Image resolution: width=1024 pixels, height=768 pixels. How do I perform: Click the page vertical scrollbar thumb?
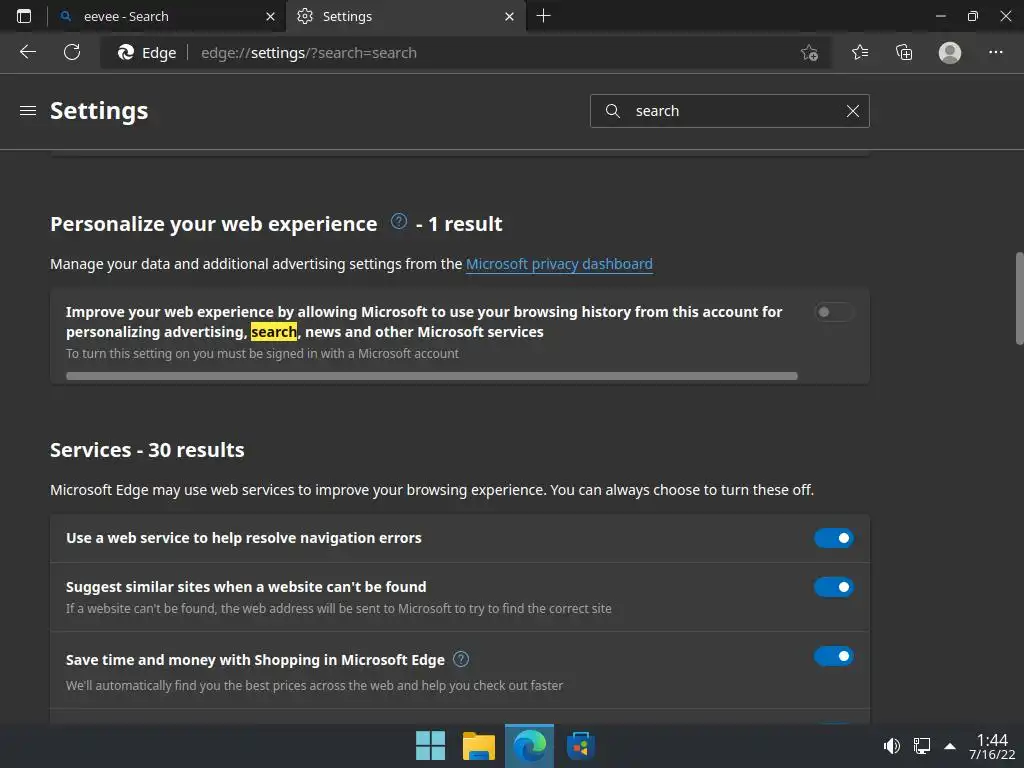point(1019,298)
